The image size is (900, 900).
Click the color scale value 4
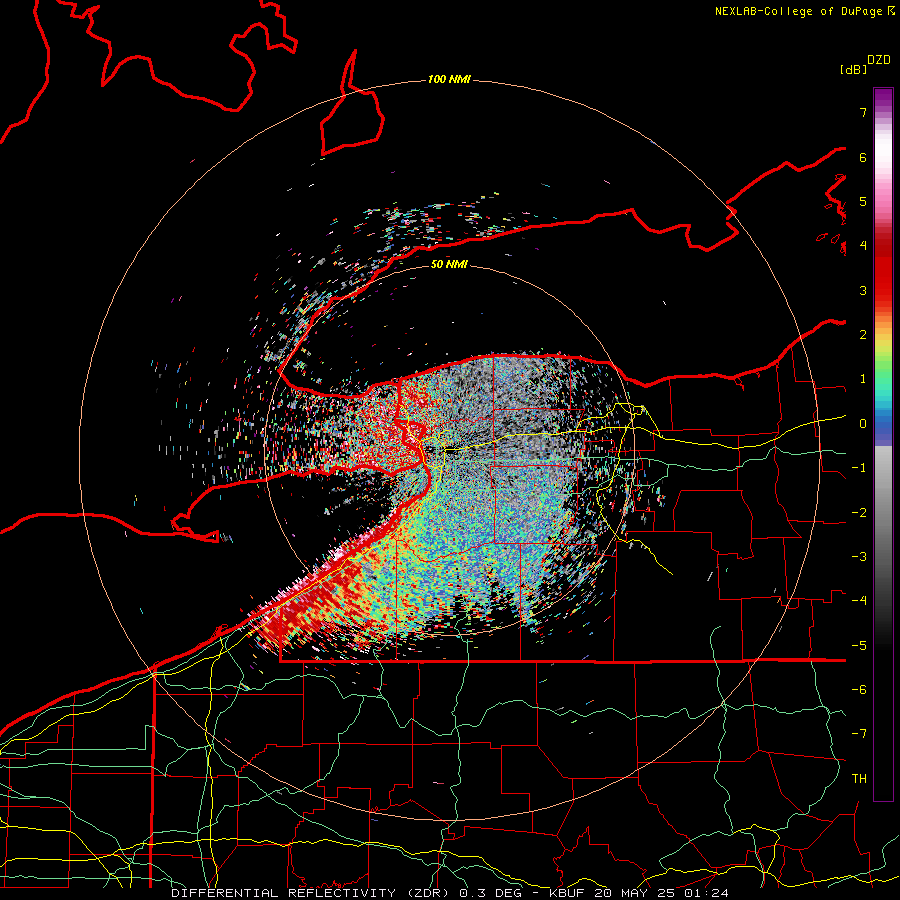pyautogui.click(x=863, y=245)
